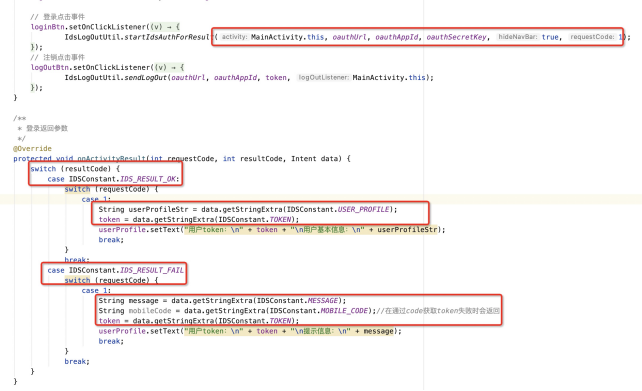Screen dimensions: 642x391
Task: Click oauthAppId in the sendLogOut call
Action: click(x=235, y=78)
